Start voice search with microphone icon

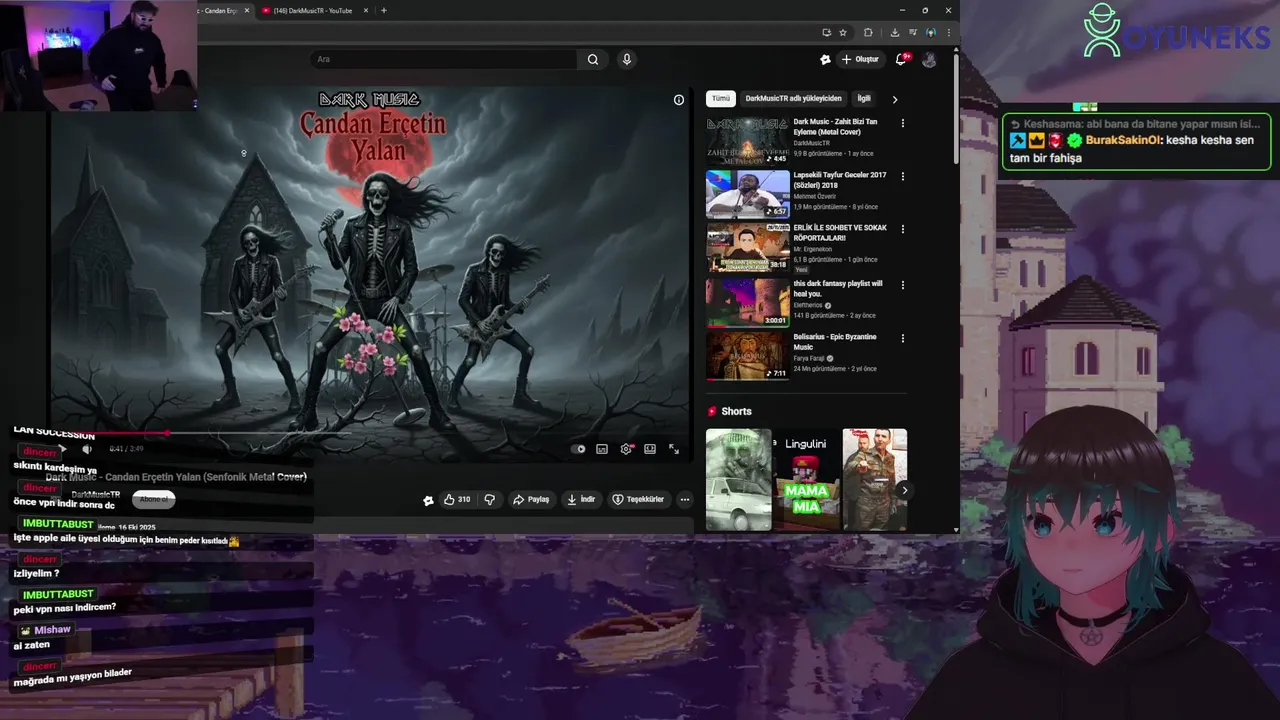(627, 59)
